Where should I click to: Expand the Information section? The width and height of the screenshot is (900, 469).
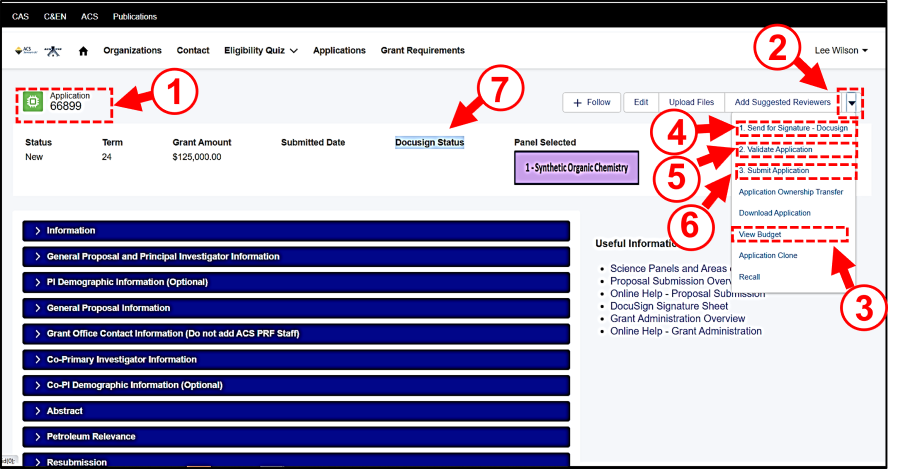click(x=70, y=230)
